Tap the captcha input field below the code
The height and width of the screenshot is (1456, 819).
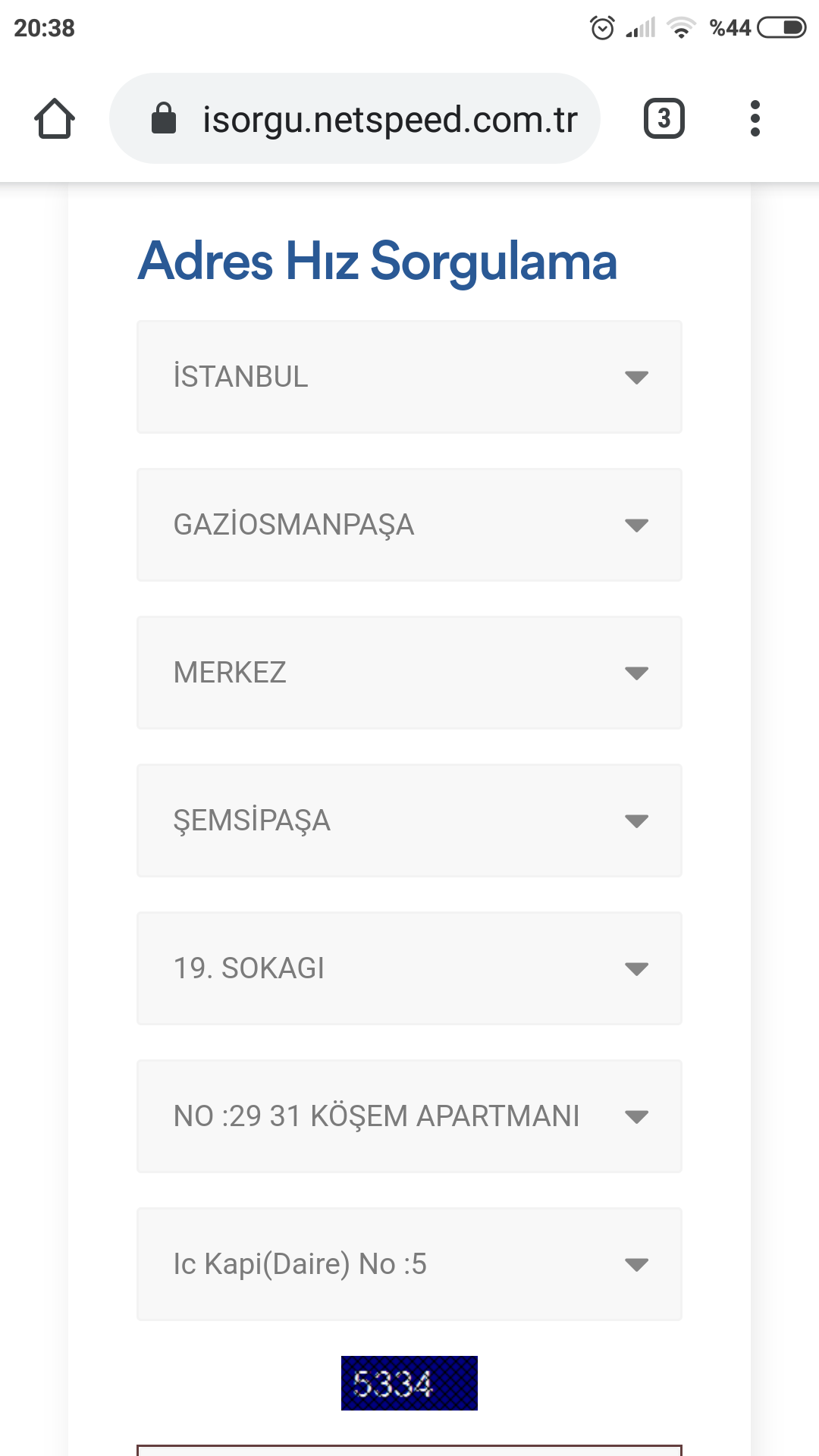pos(409,1450)
